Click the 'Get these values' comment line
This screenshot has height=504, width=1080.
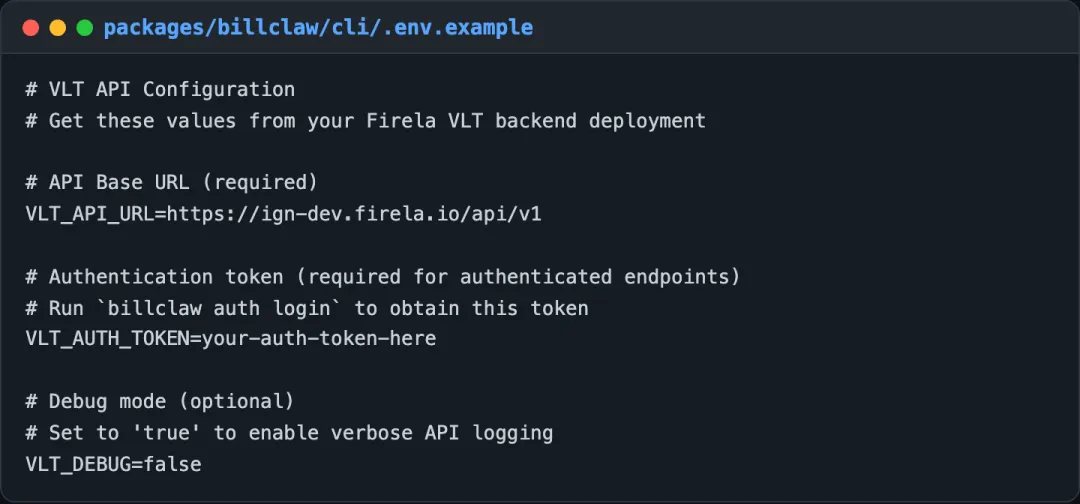pyautogui.click(x=366, y=120)
